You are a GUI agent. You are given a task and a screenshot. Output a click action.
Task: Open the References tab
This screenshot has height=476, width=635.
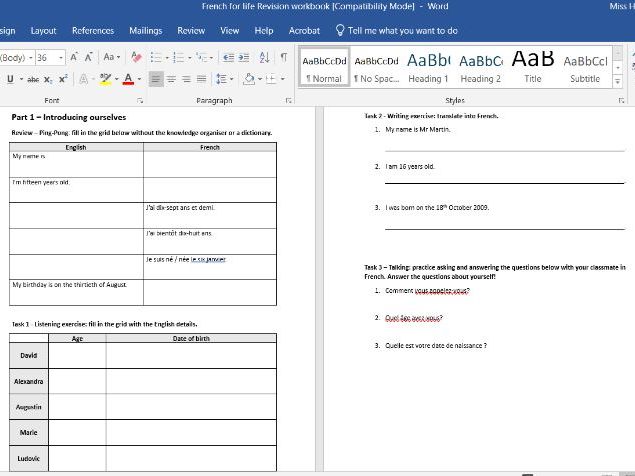93,31
